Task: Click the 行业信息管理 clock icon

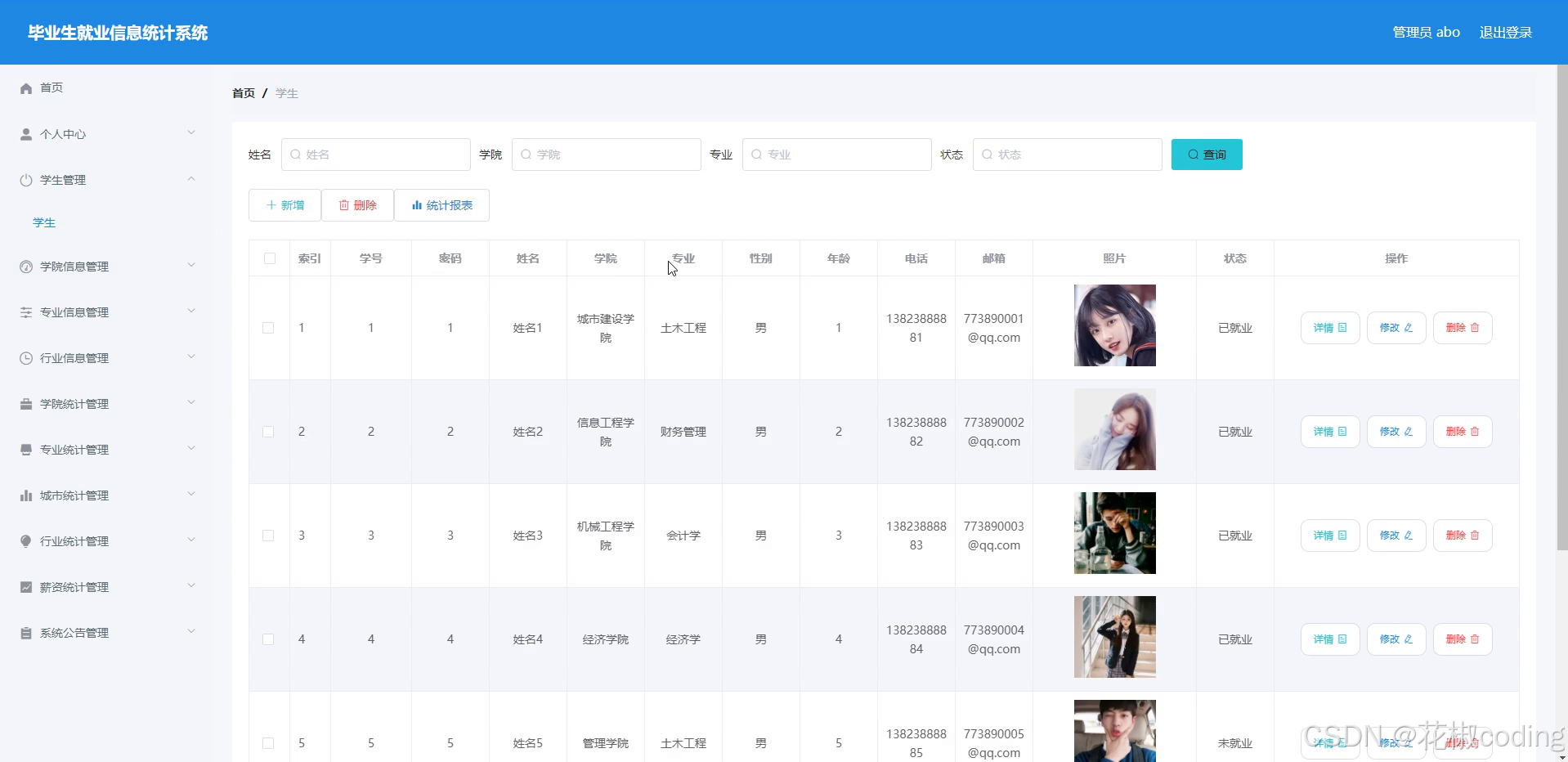Action: tap(26, 358)
